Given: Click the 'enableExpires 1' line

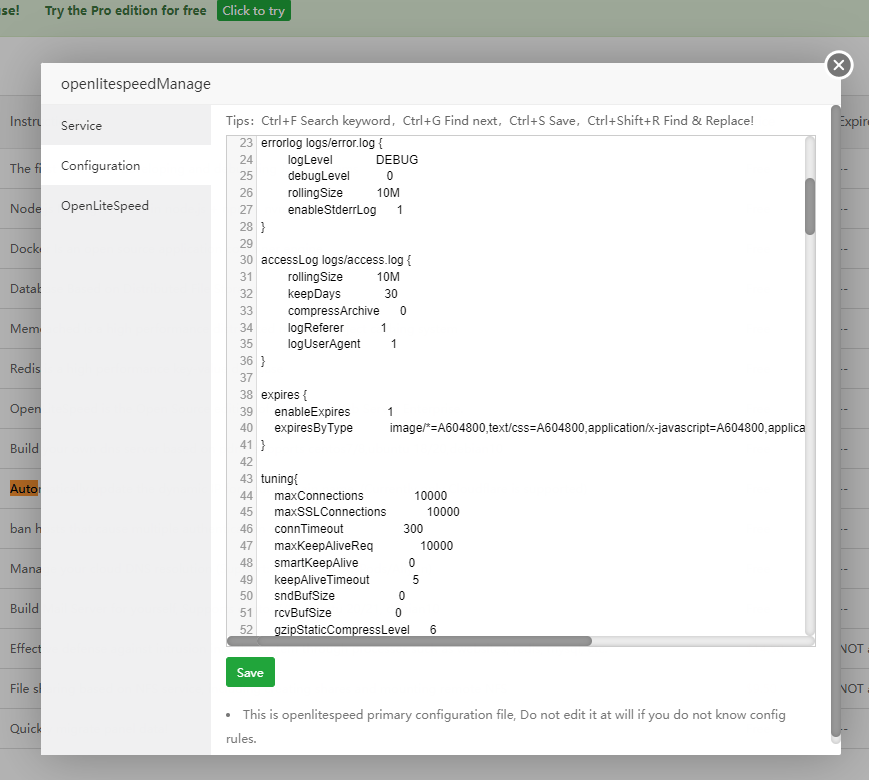Looking at the screenshot, I should point(334,411).
